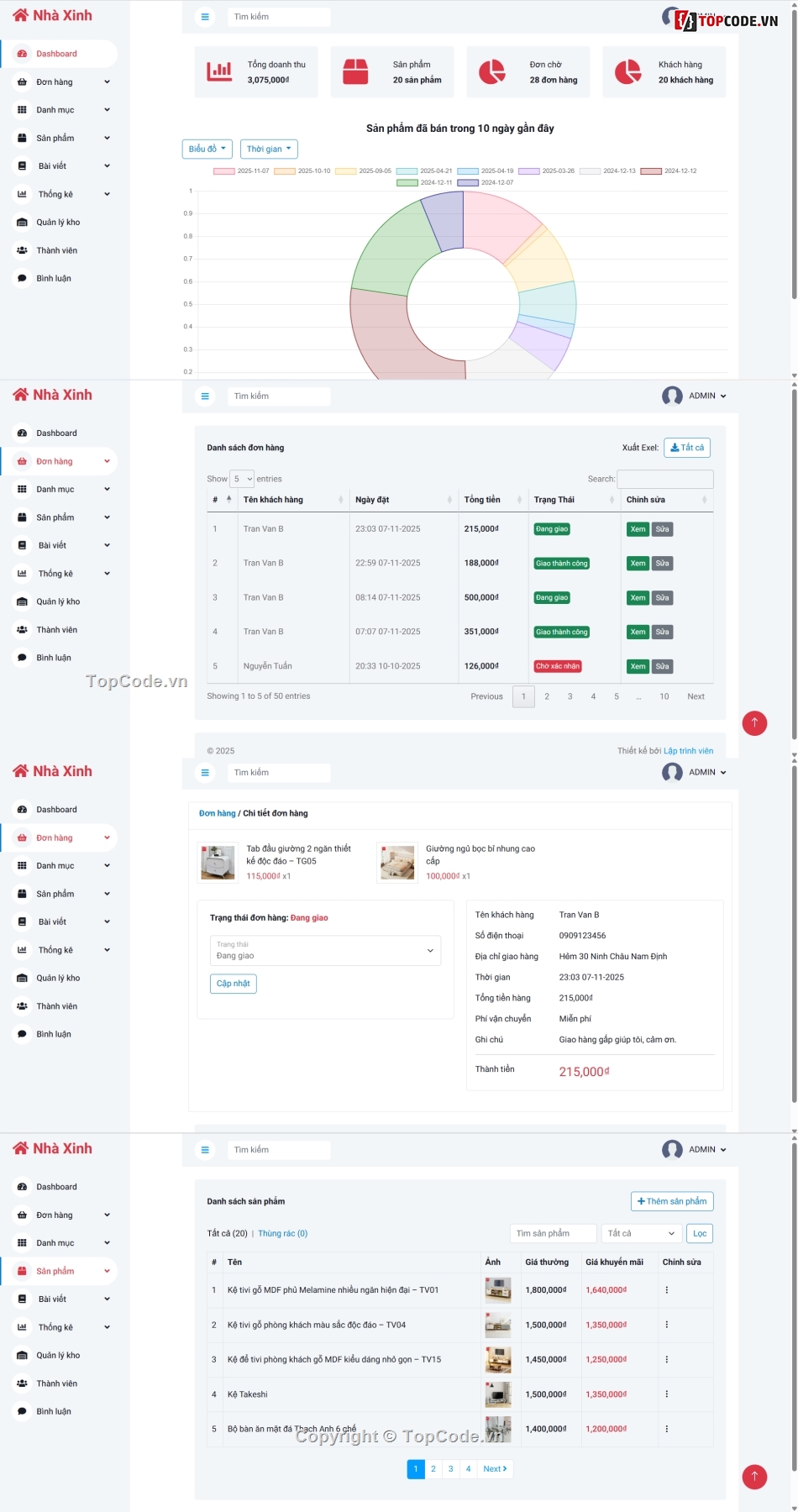
Task: Open kebab menu for the TV15 product
Action: [x=667, y=1359]
